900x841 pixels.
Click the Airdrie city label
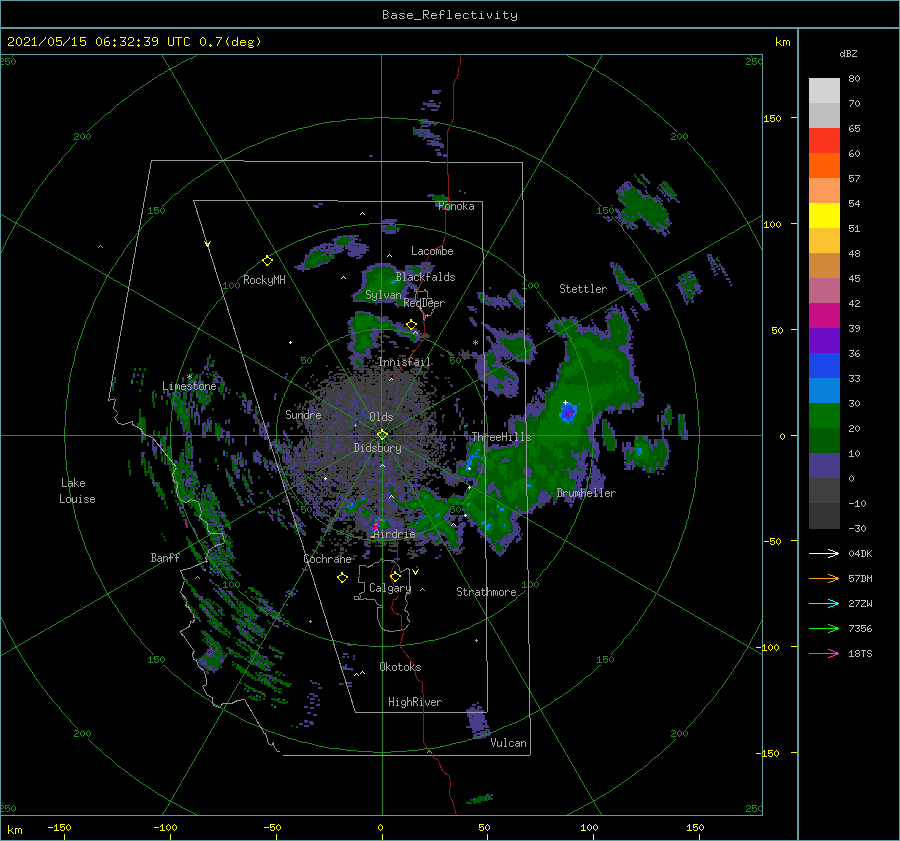pos(394,534)
